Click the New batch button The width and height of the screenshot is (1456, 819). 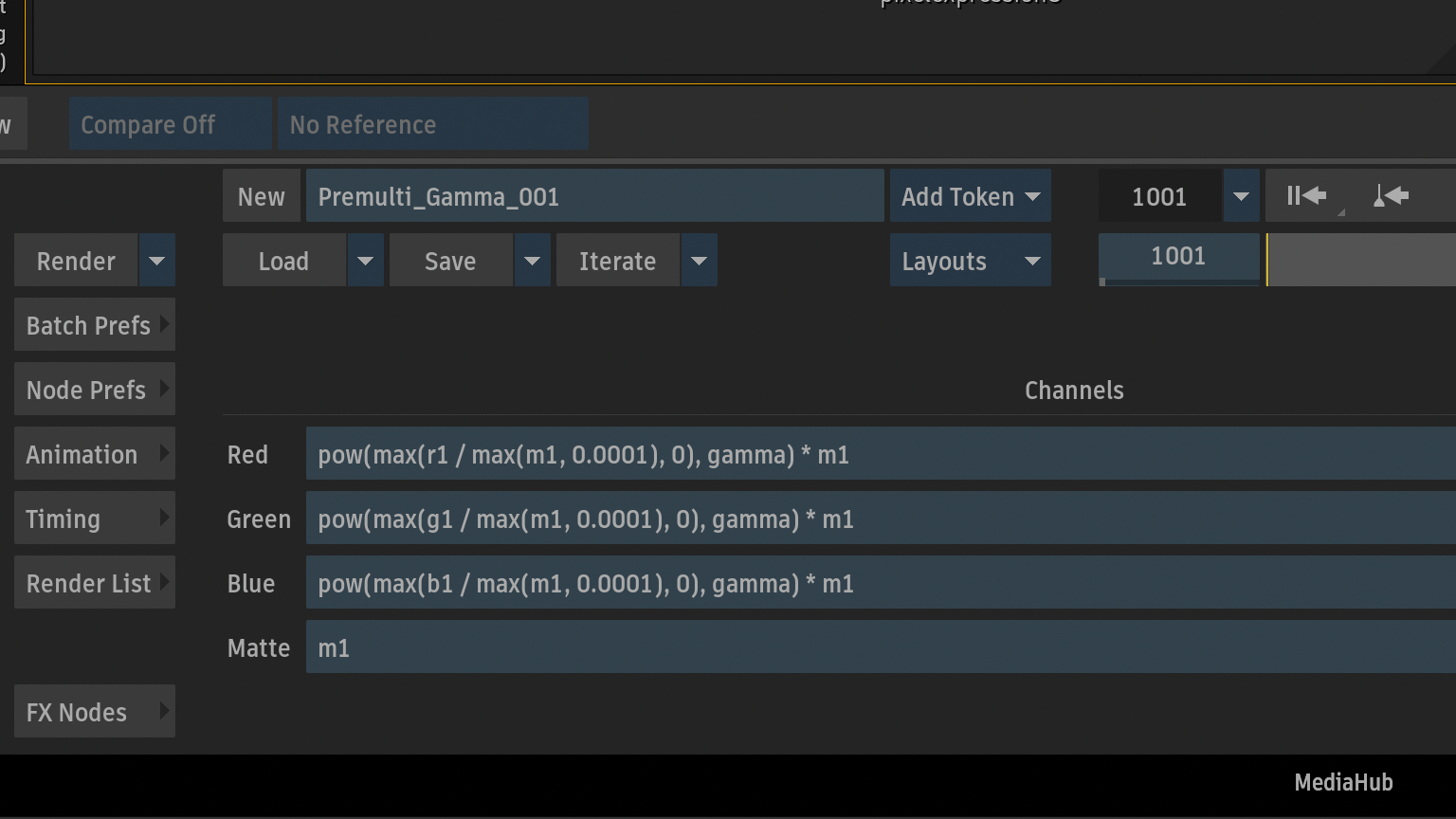click(262, 196)
